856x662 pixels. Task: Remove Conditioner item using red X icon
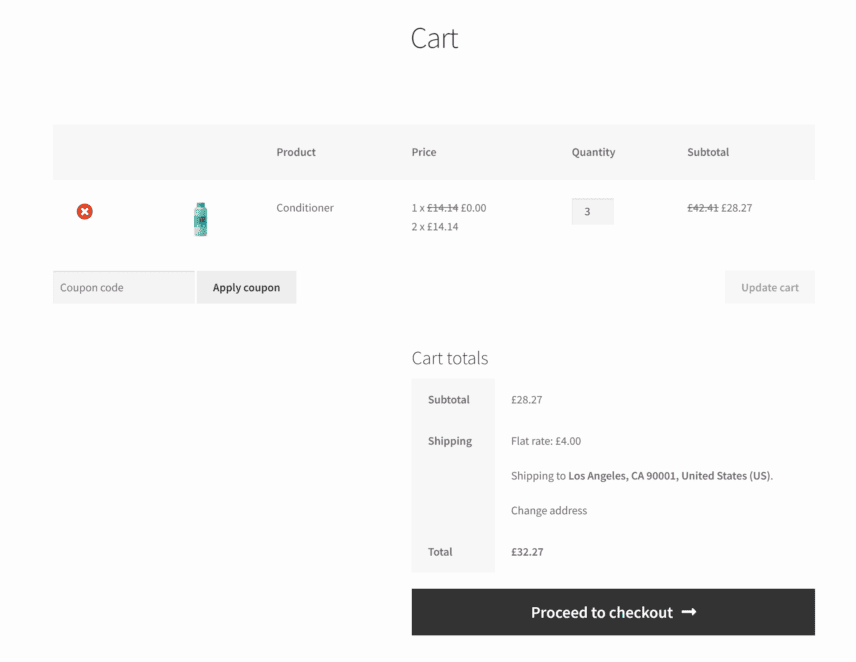[84, 211]
